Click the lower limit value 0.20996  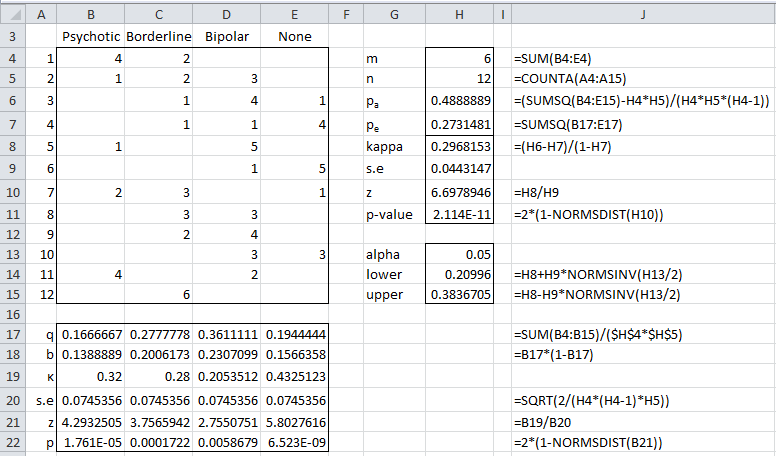[458, 274]
